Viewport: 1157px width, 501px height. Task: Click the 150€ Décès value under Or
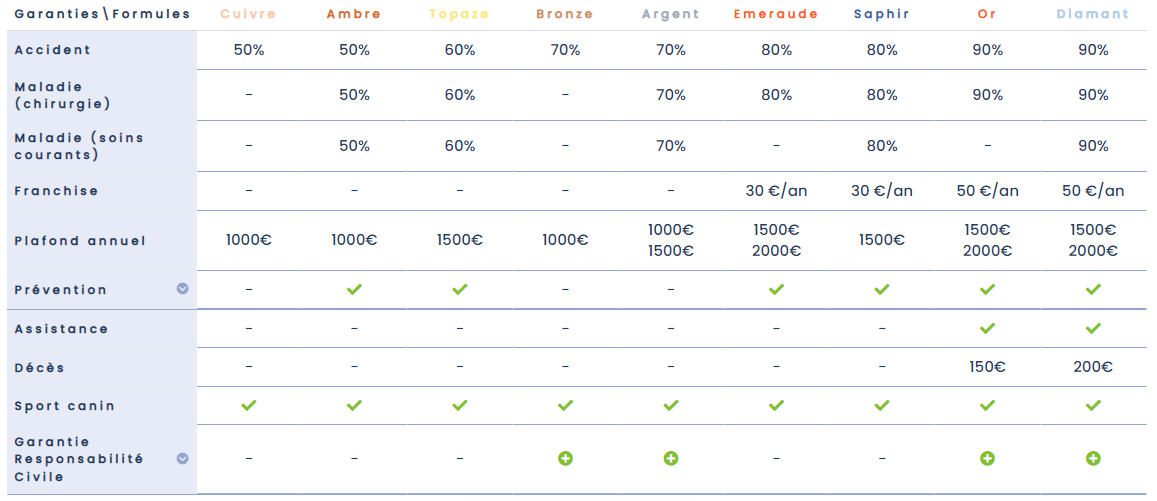[987, 367]
